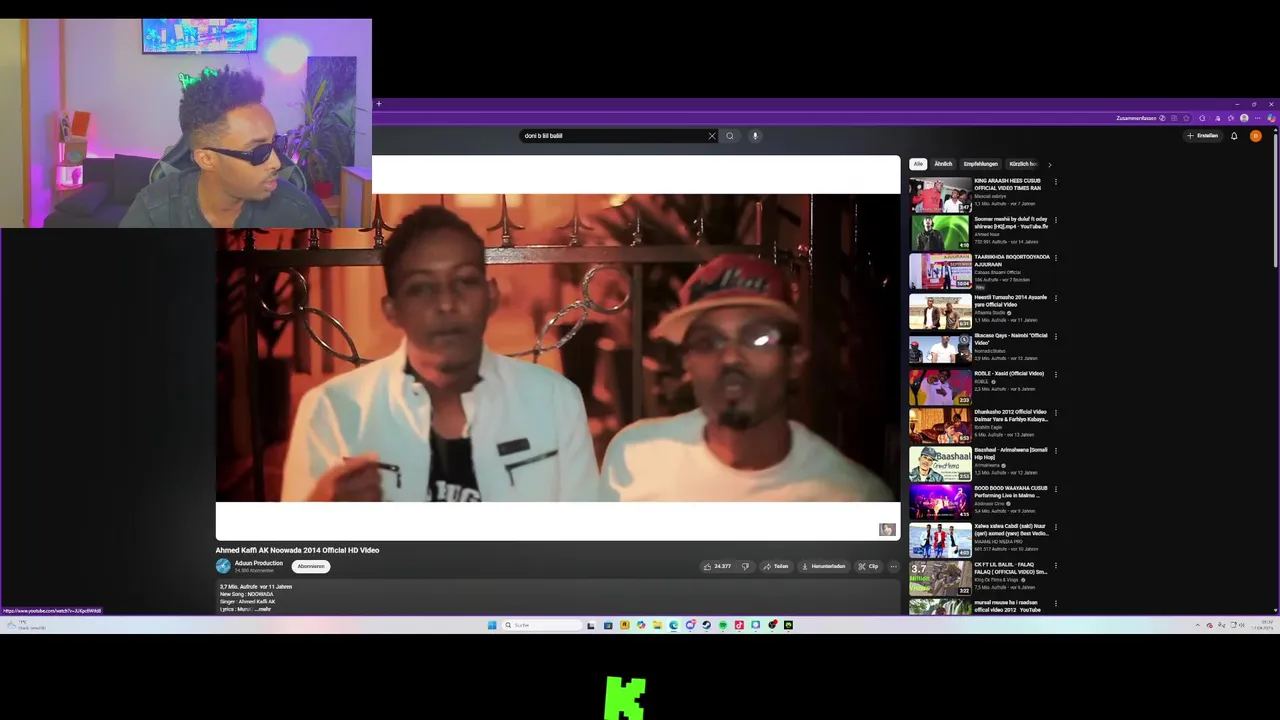Open options for ROBLE Xasid video

1056,374
